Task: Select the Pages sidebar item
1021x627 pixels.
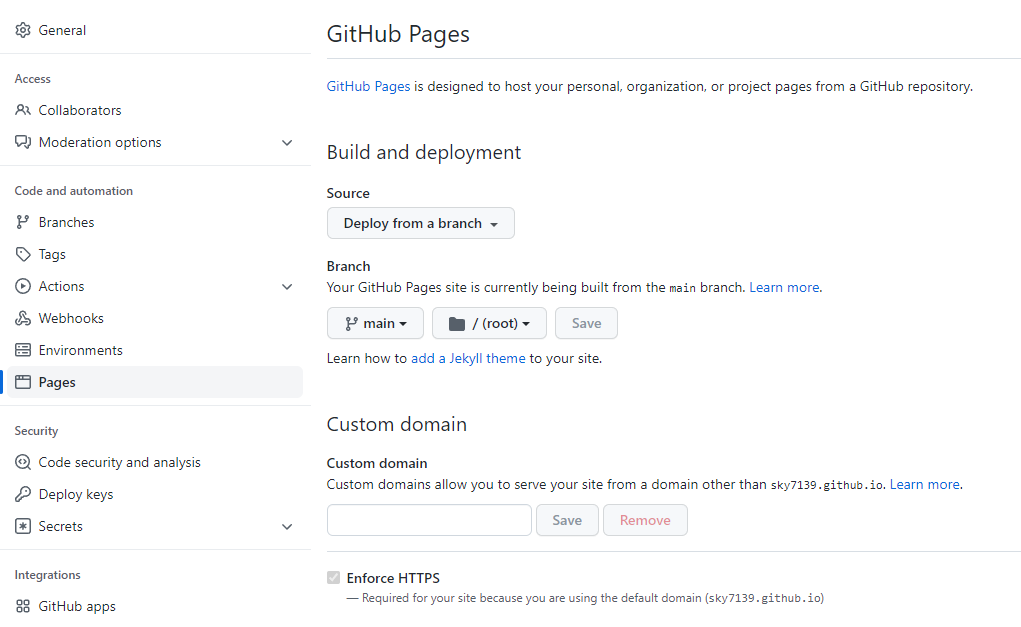Action: 155,382
